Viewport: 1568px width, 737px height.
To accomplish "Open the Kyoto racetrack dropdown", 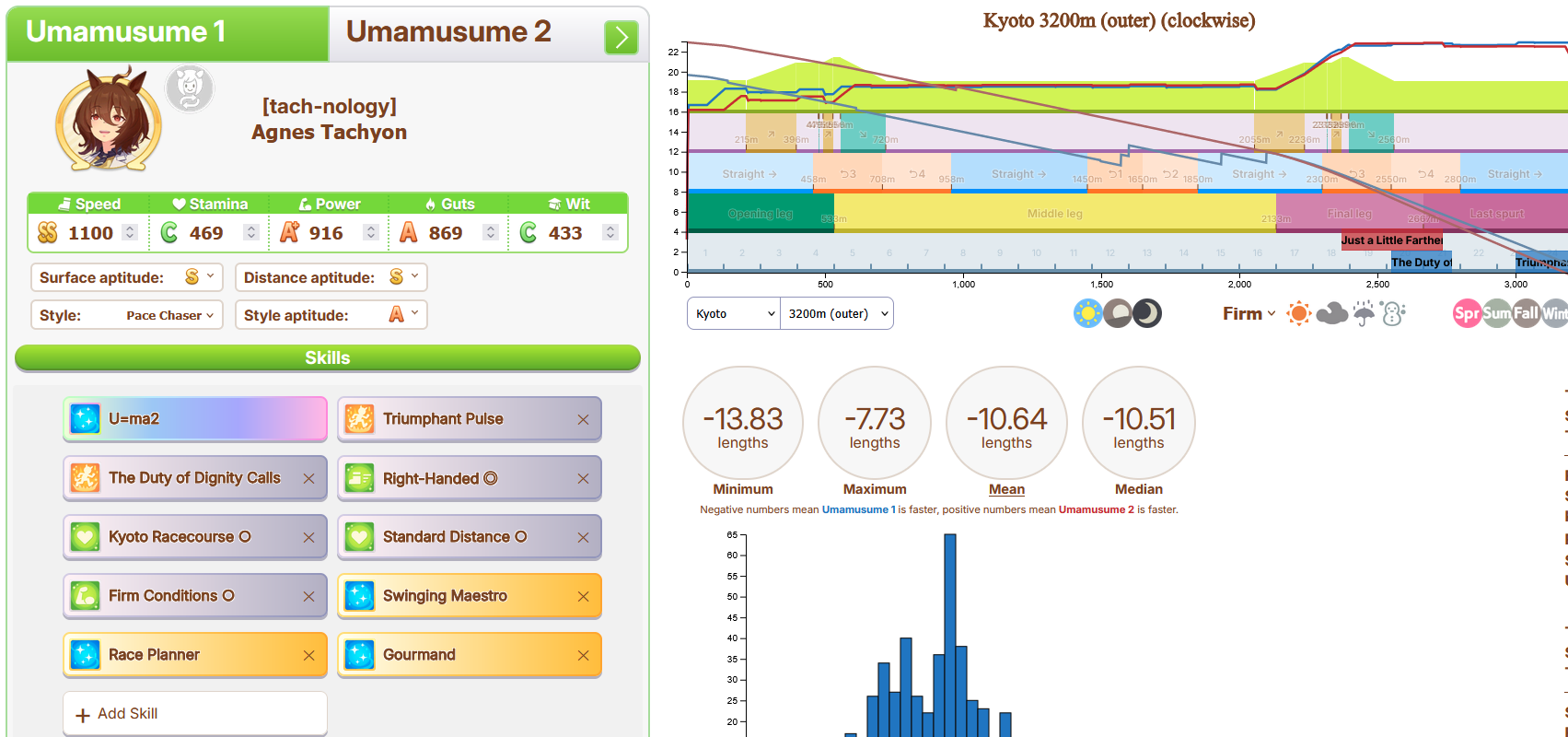I will click(734, 313).
